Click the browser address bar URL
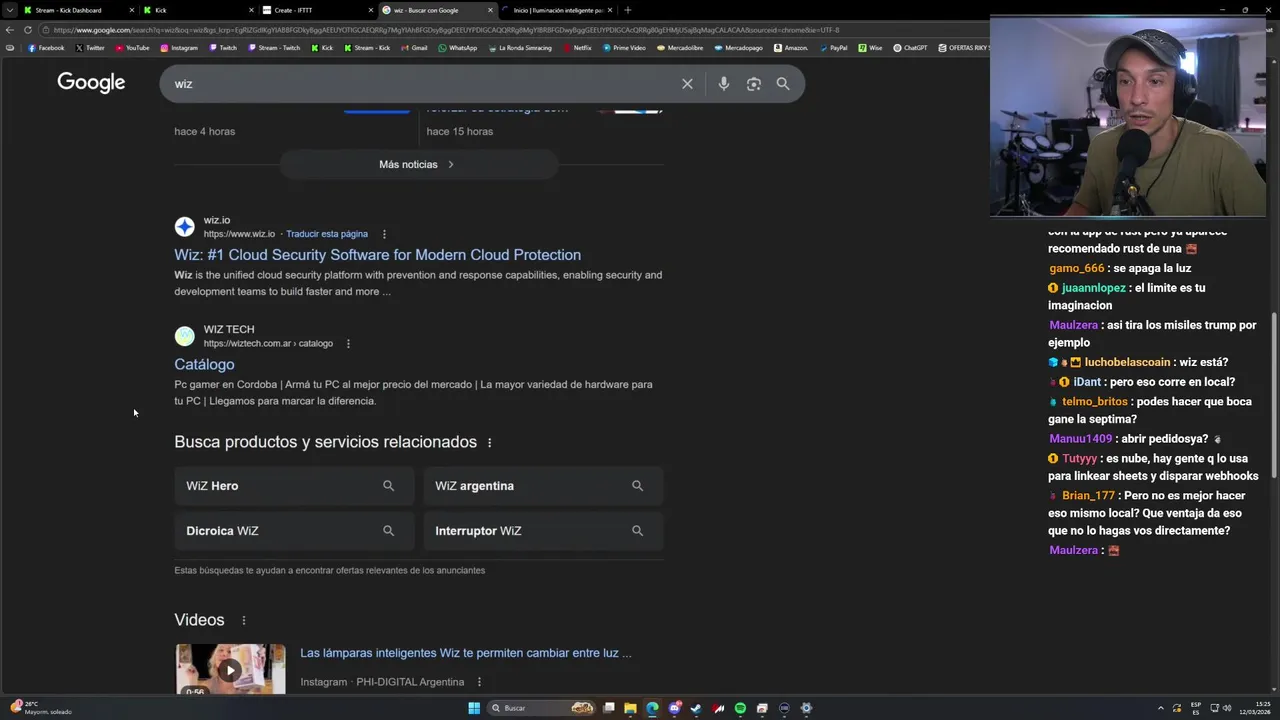 tap(446, 30)
